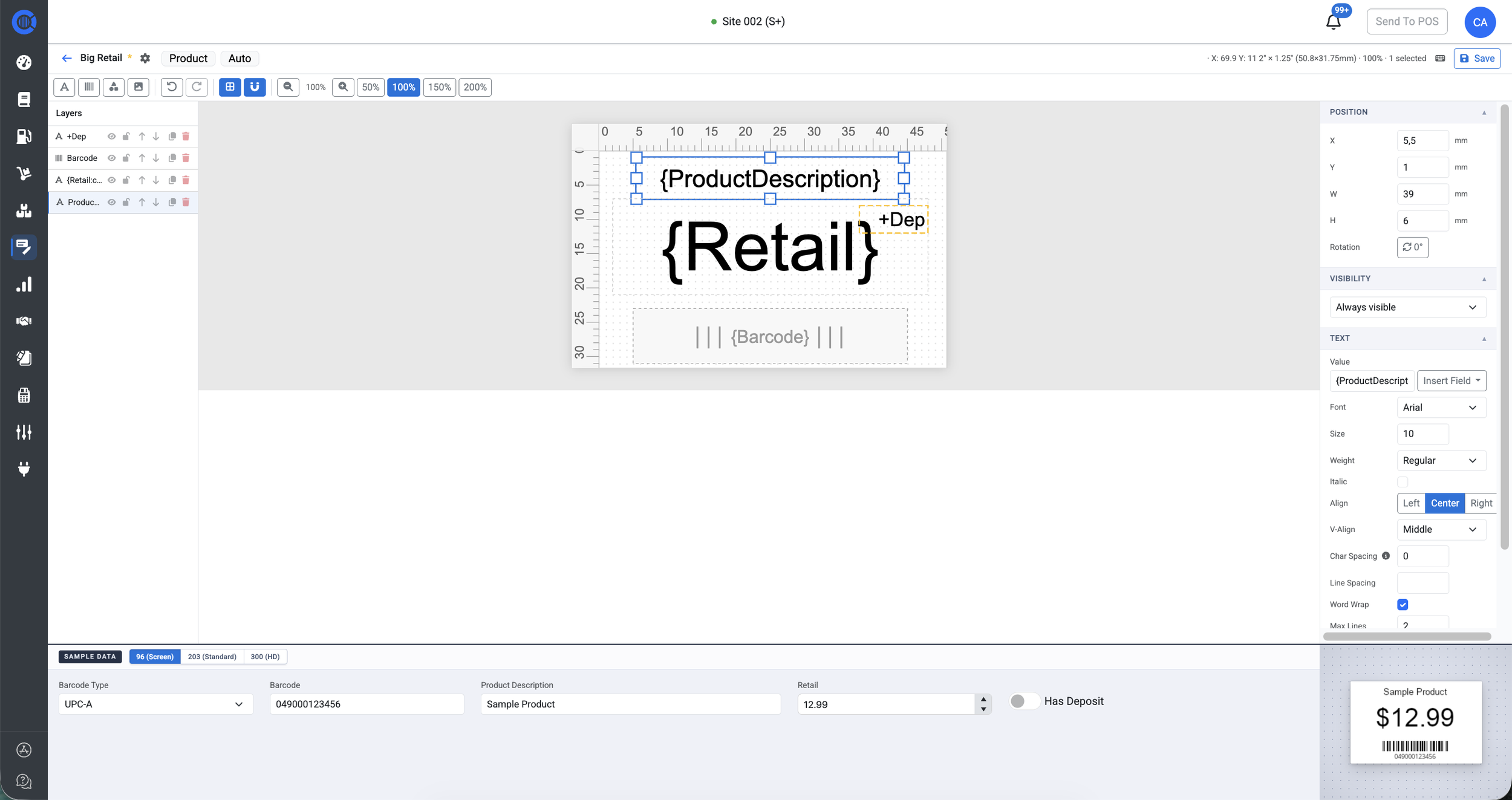The width and height of the screenshot is (1512, 800).
Task: Open plug integrations sidebar icon
Action: 24,469
